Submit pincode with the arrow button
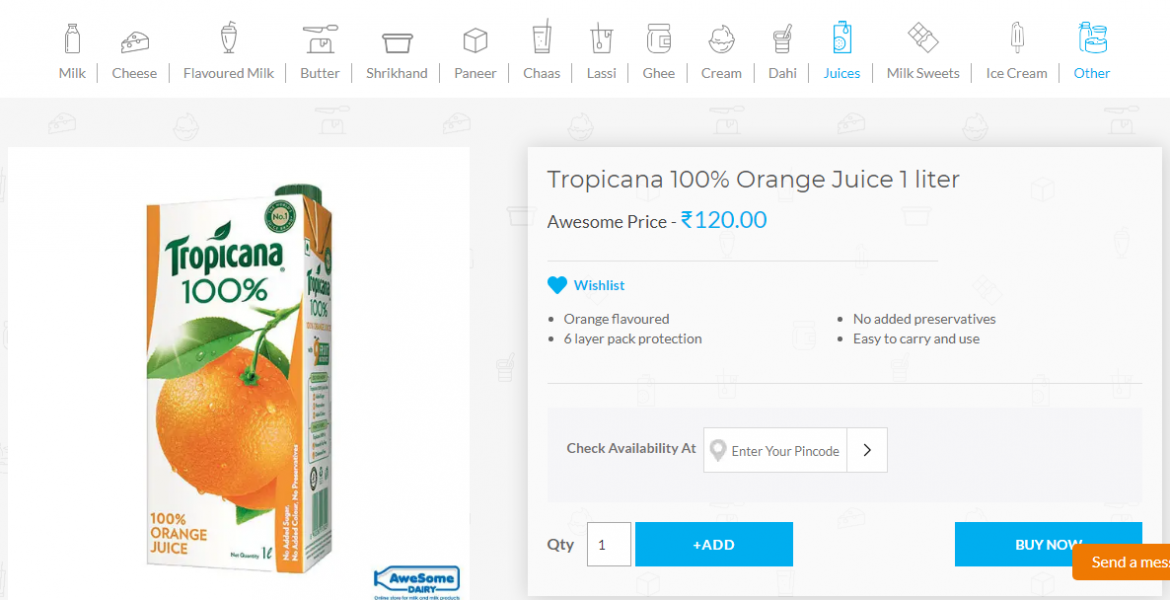 coord(867,450)
